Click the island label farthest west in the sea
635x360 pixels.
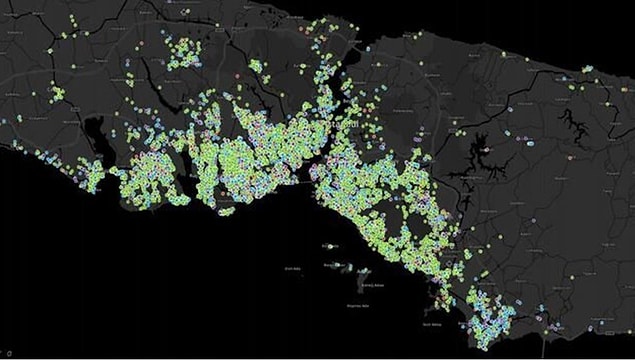(292, 268)
